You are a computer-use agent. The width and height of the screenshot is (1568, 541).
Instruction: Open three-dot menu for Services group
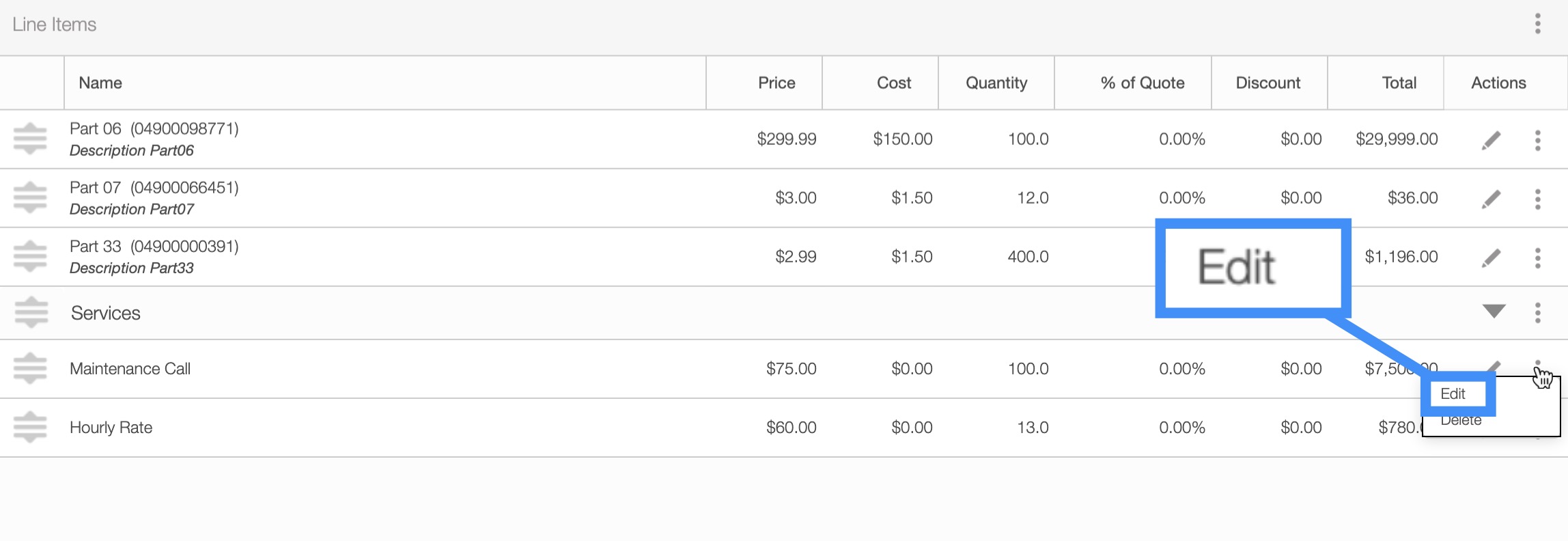[x=1537, y=313]
